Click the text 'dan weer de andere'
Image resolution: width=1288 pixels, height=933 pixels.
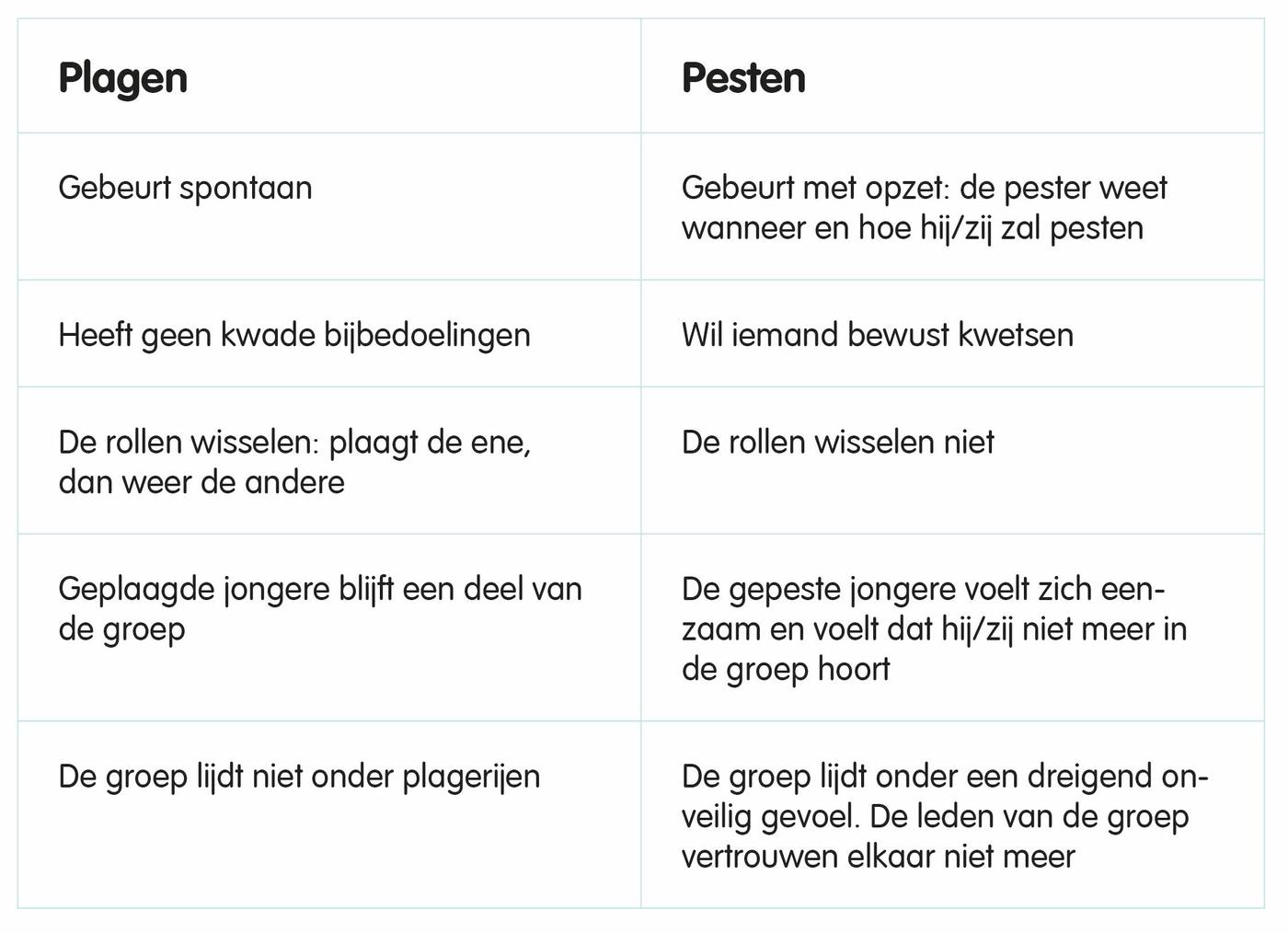pyautogui.click(x=201, y=482)
